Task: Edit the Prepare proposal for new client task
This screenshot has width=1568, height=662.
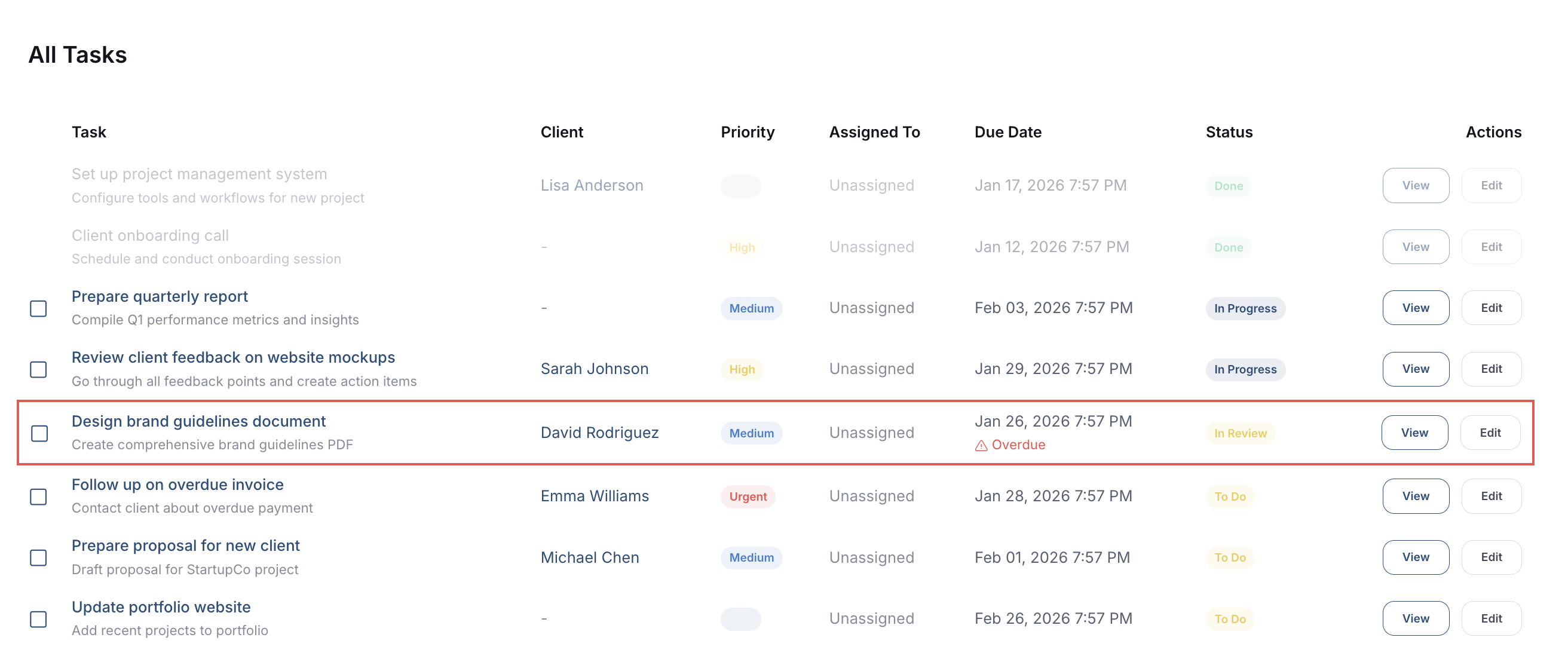Action: tap(1492, 557)
